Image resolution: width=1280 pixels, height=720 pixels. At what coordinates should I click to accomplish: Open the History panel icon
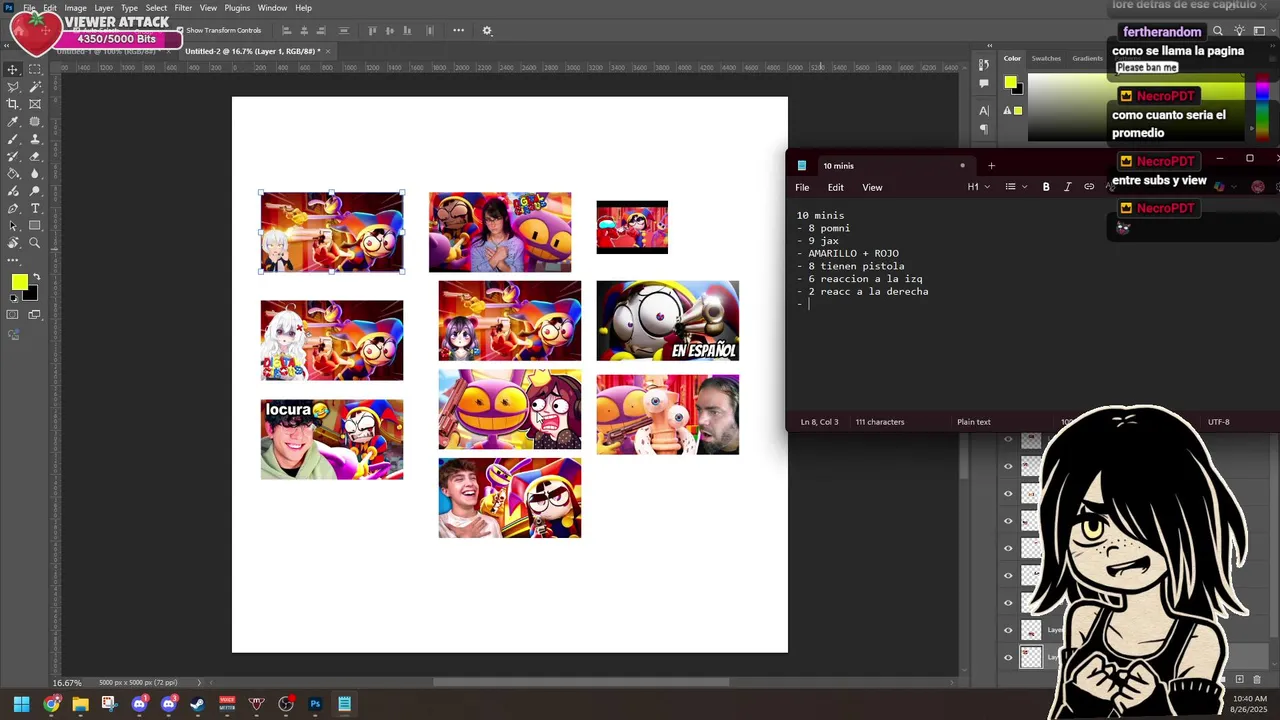tap(984, 66)
